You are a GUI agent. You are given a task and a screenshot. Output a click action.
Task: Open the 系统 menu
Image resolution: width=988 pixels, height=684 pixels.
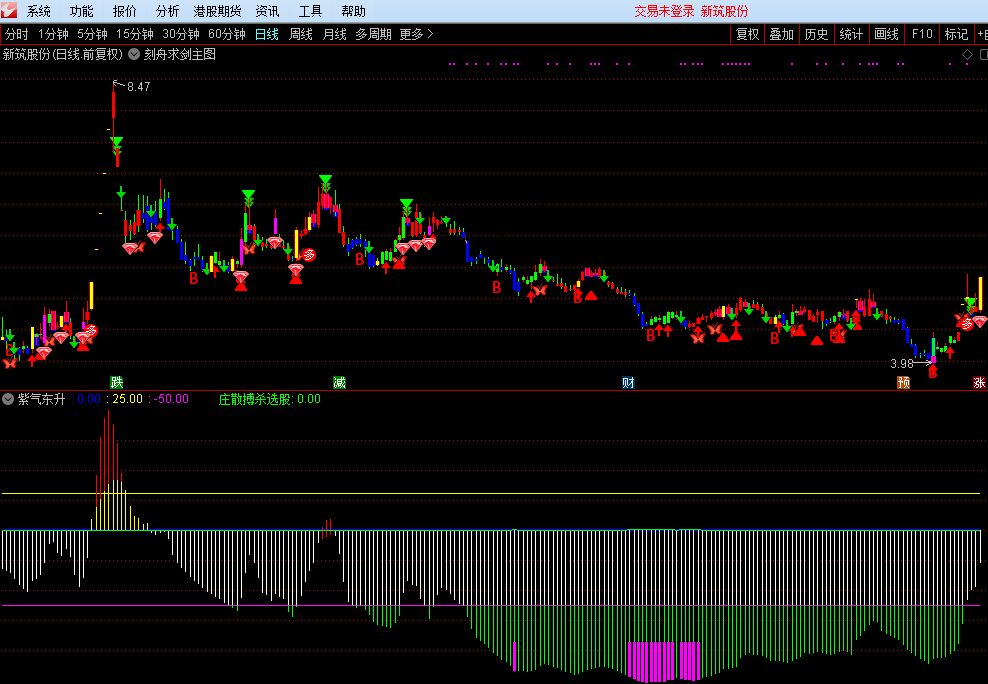point(38,11)
